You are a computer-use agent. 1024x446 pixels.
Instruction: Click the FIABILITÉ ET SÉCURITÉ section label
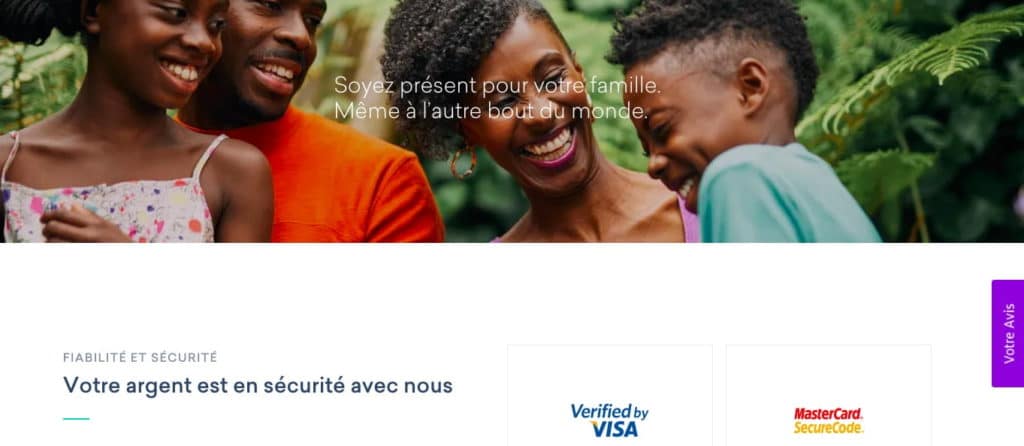click(x=140, y=357)
